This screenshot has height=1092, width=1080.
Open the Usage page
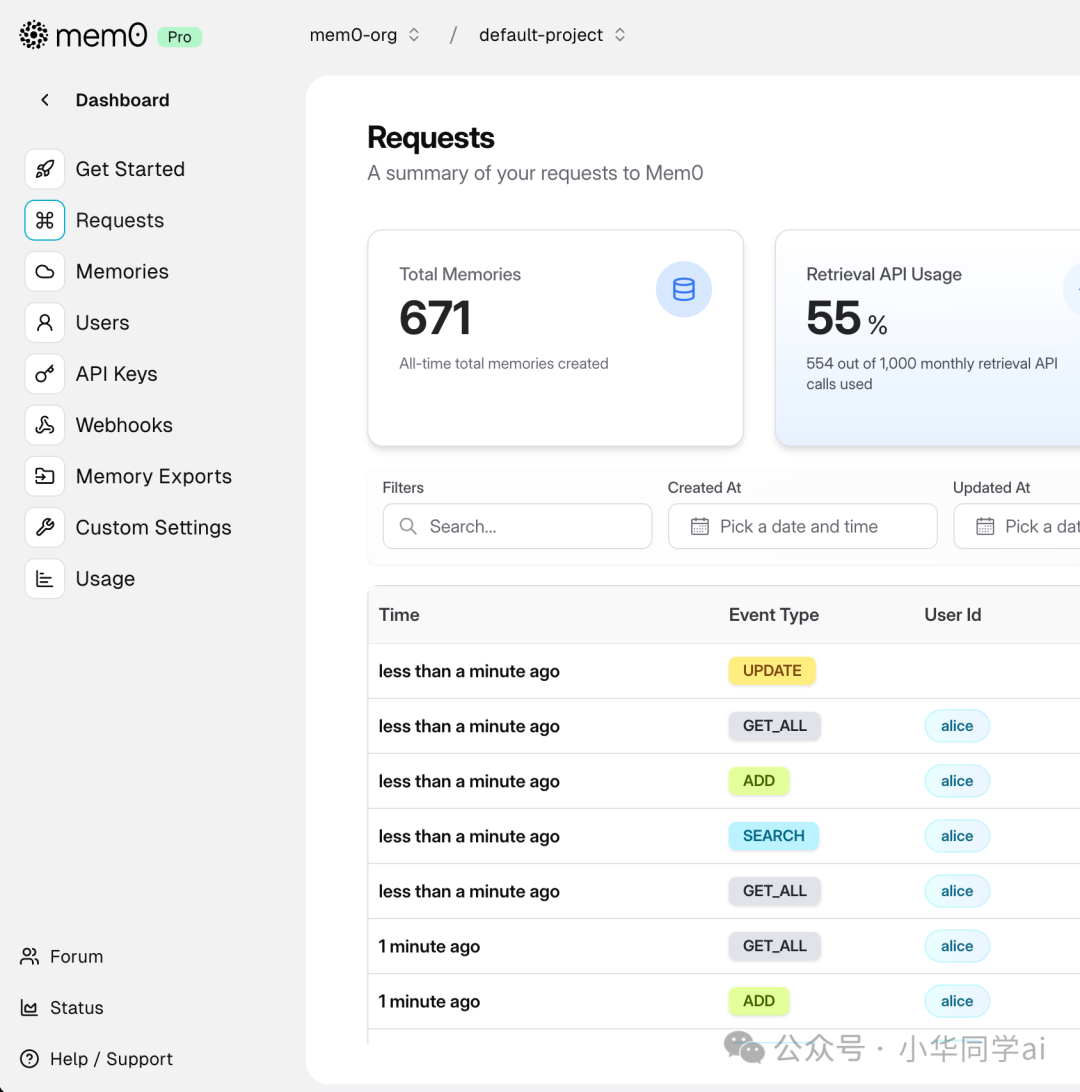[x=105, y=579]
